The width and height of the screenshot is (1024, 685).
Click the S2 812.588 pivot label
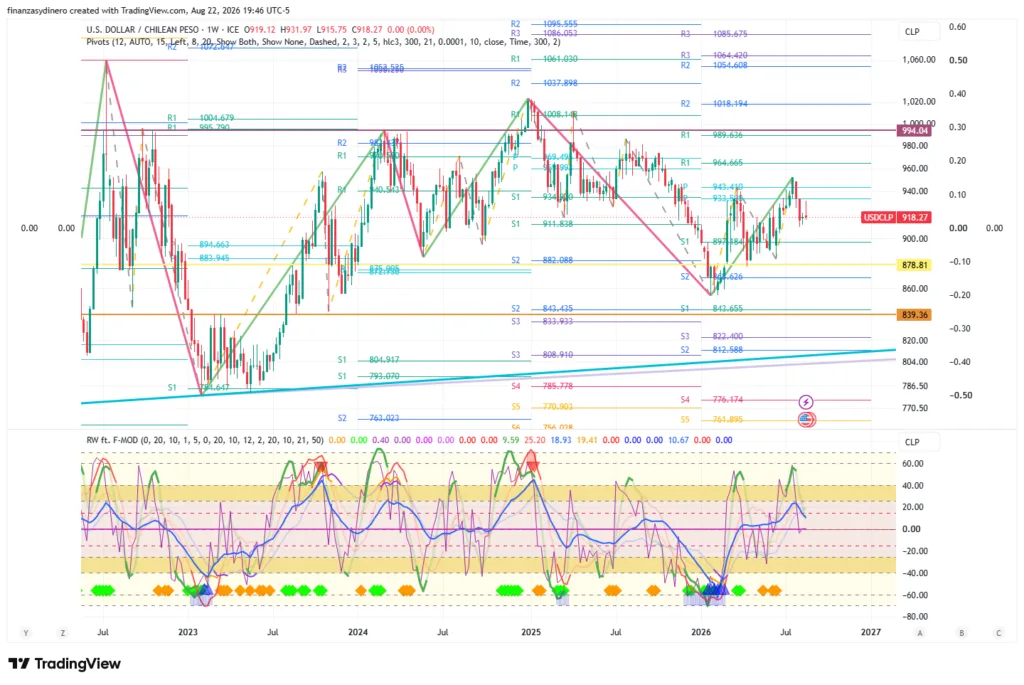(x=712, y=350)
